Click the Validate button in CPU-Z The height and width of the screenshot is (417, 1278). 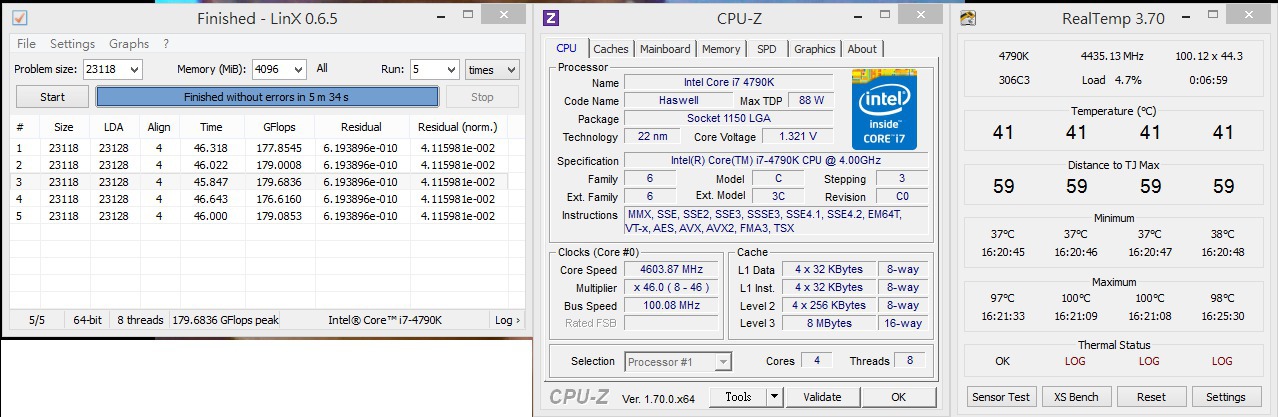pyautogui.click(x=822, y=397)
